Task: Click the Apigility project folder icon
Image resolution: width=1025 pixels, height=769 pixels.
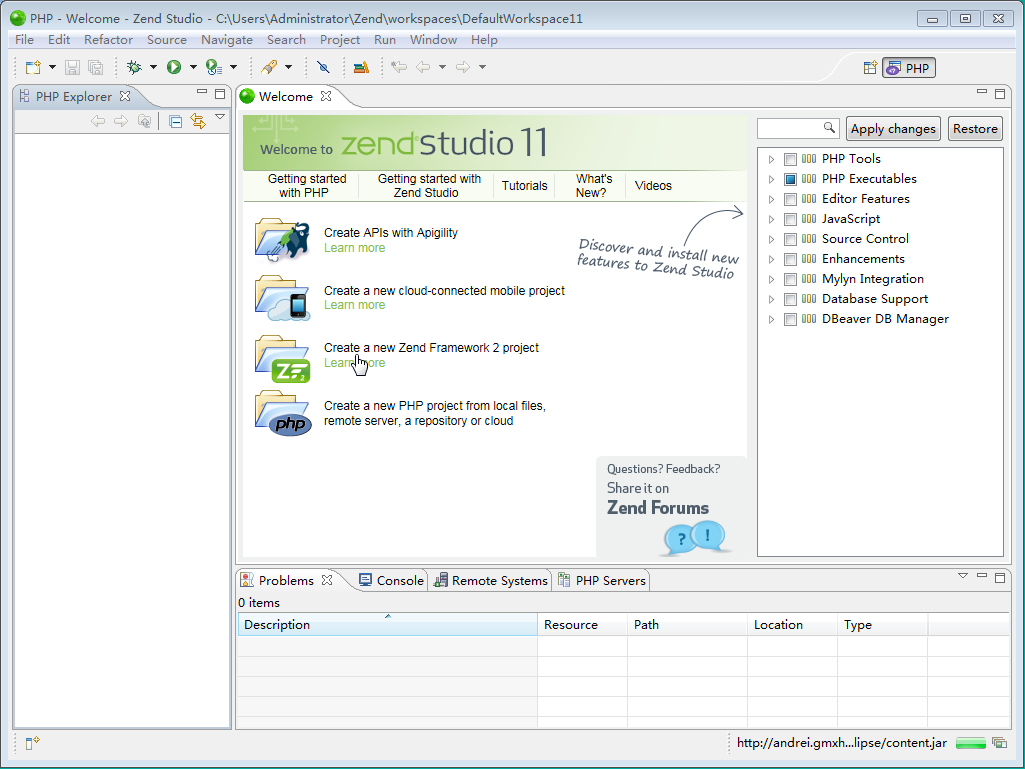Action: click(282, 241)
